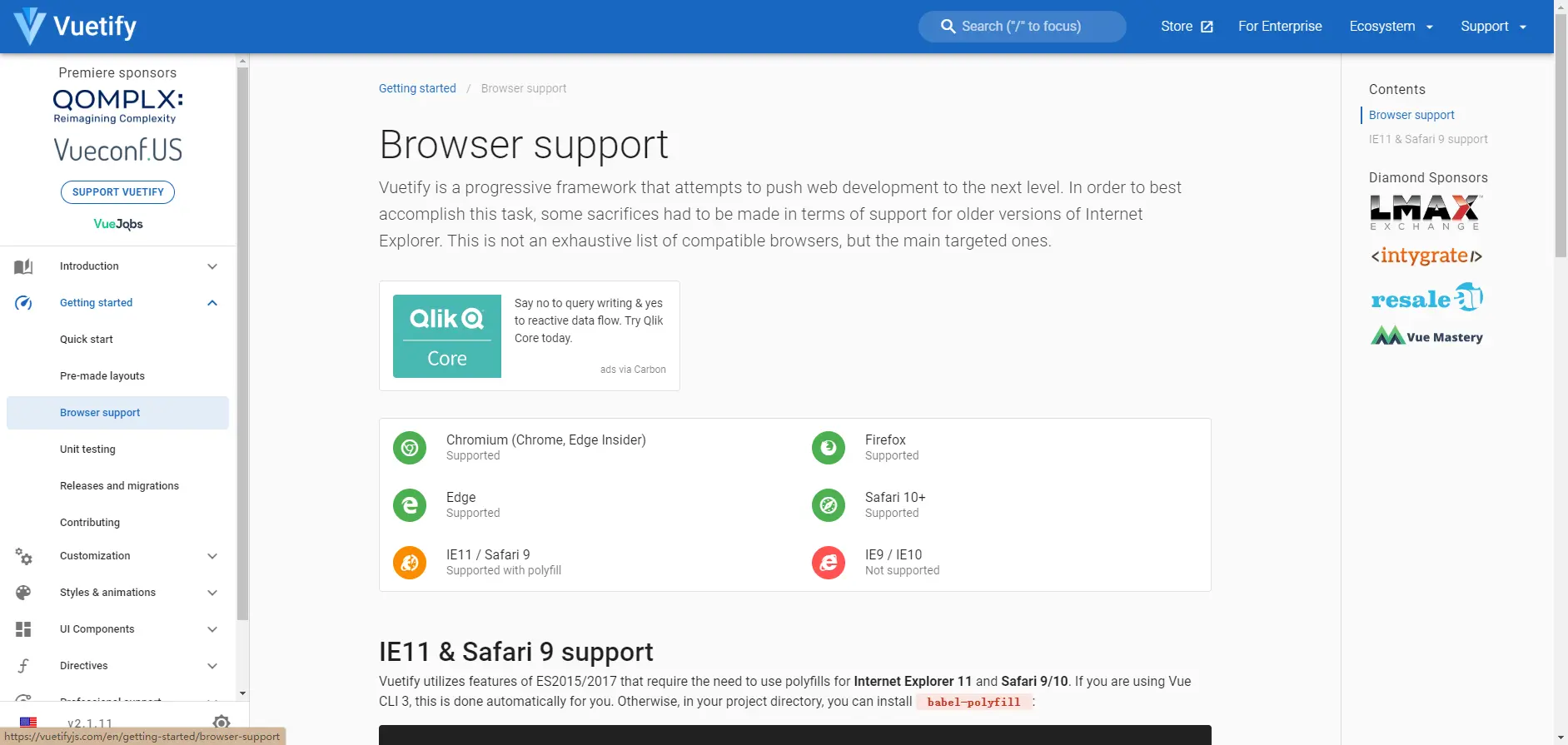Open the Vue Mastery sponsor logo
Image resolution: width=1568 pixels, height=745 pixels.
[1426, 336]
